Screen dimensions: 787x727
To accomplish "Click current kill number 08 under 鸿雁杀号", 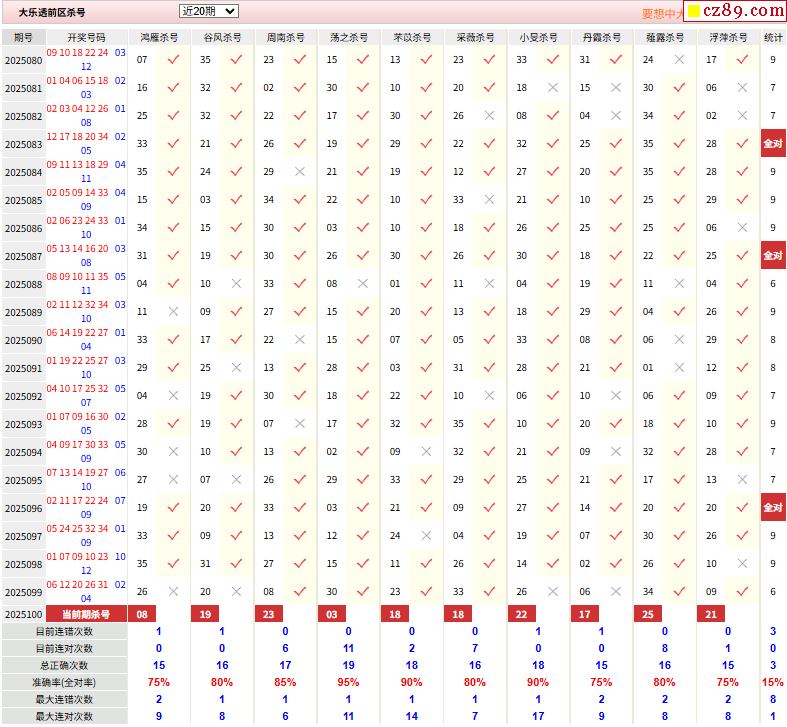I will pyautogui.click(x=142, y=614).
